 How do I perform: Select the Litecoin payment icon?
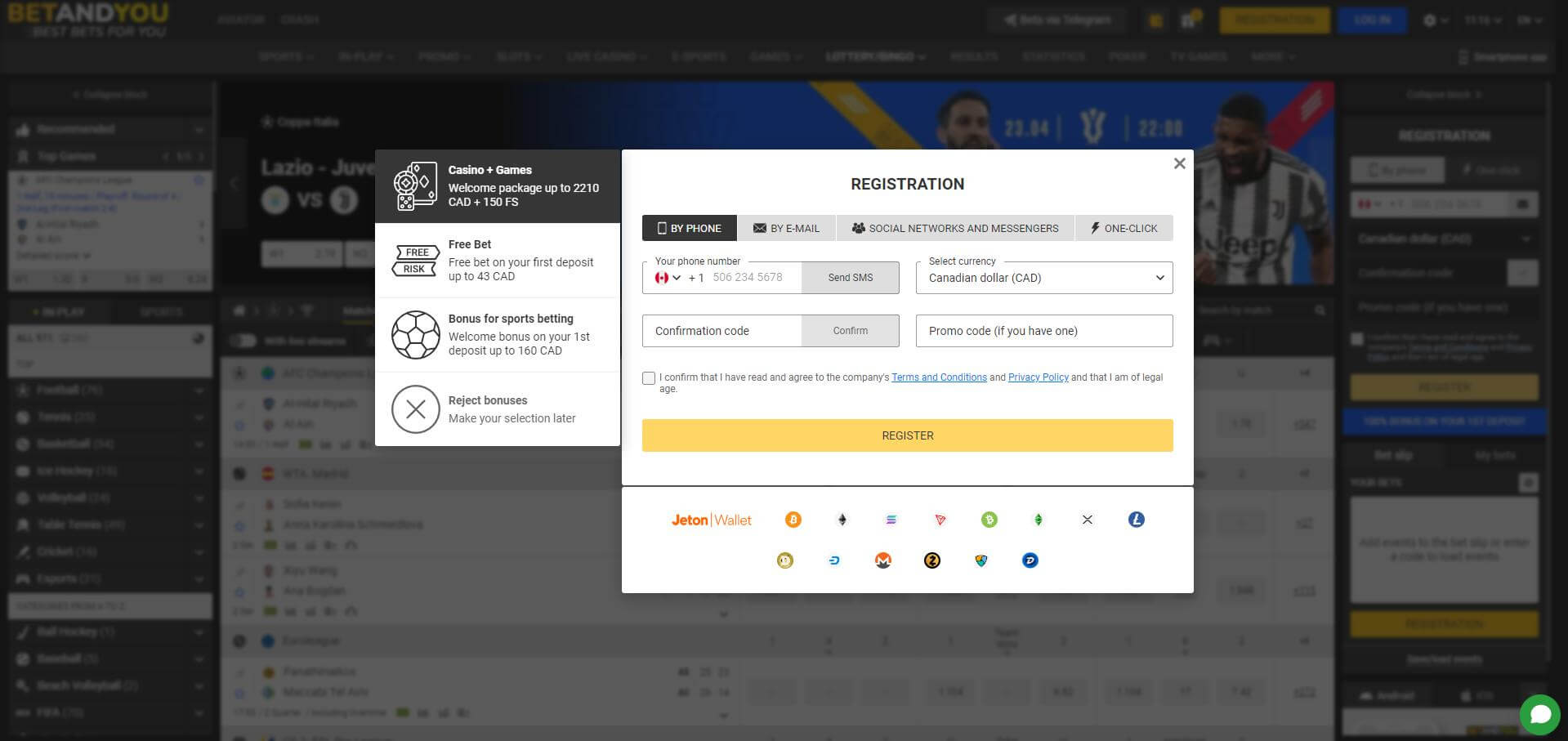(1137, 520)
